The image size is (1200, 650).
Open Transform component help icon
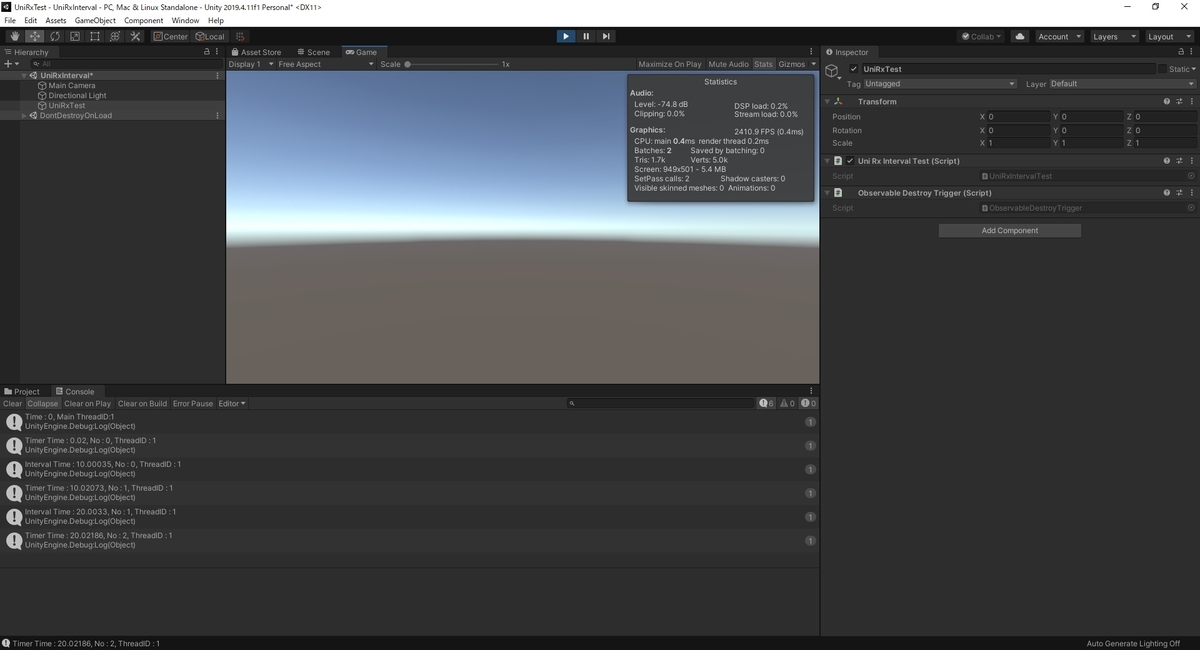(1167, 101)
